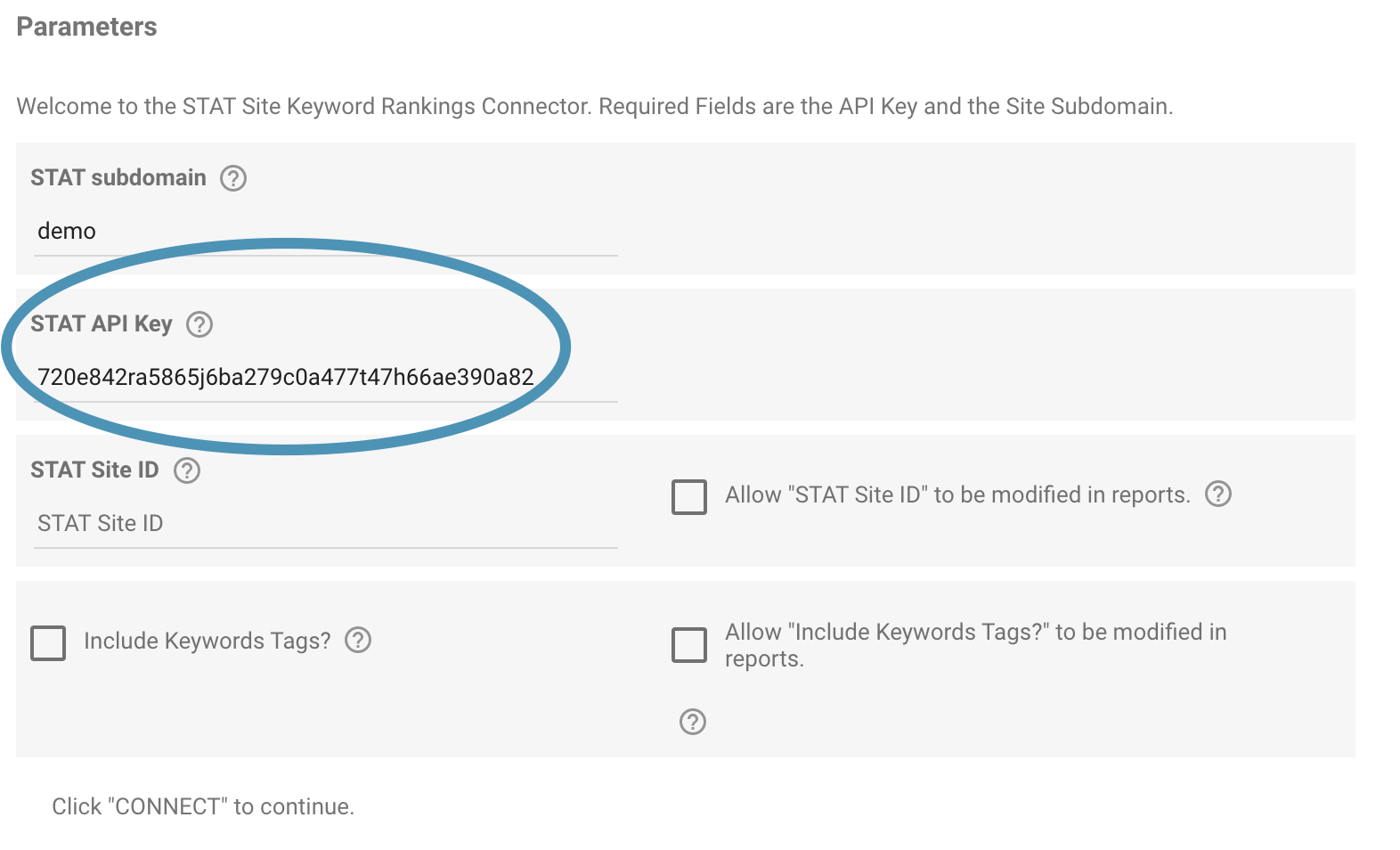The image size is (1400, 850).
Task: Click the standalone help icon below the reports option
Action: click(x=691, y=722)
